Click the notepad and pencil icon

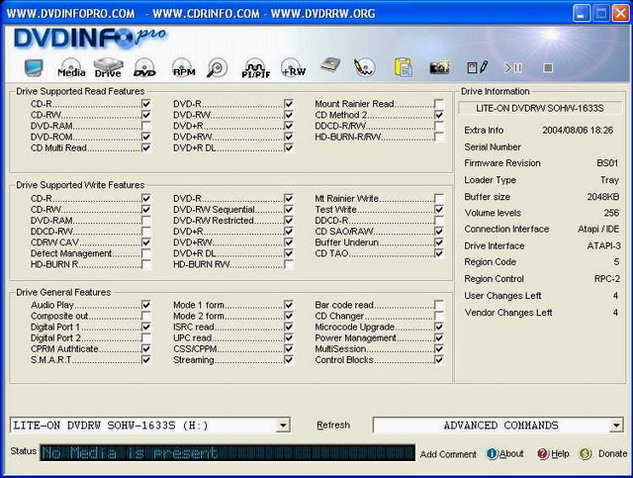477,67
